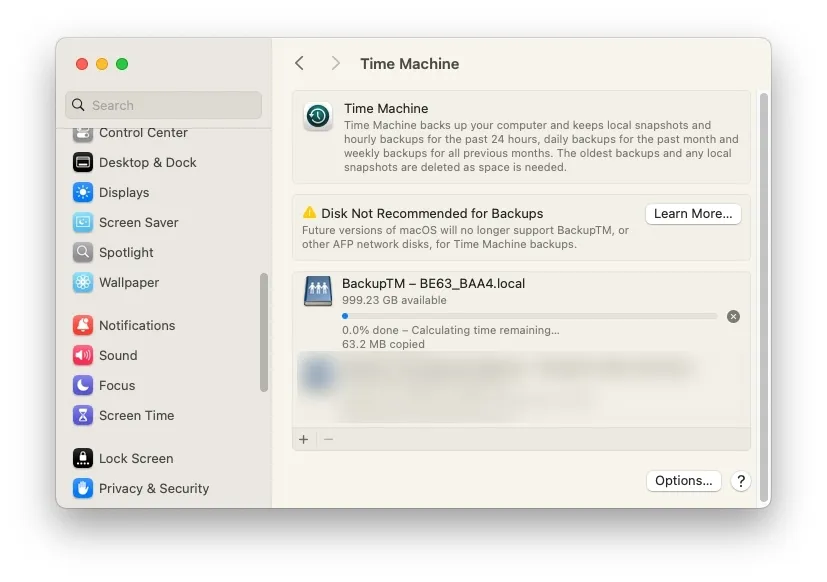Open Wallpaper flower icon in sidebar
The width and height of the screenshot is (827, 582).
pyautogui.click(x=83, y=282)
